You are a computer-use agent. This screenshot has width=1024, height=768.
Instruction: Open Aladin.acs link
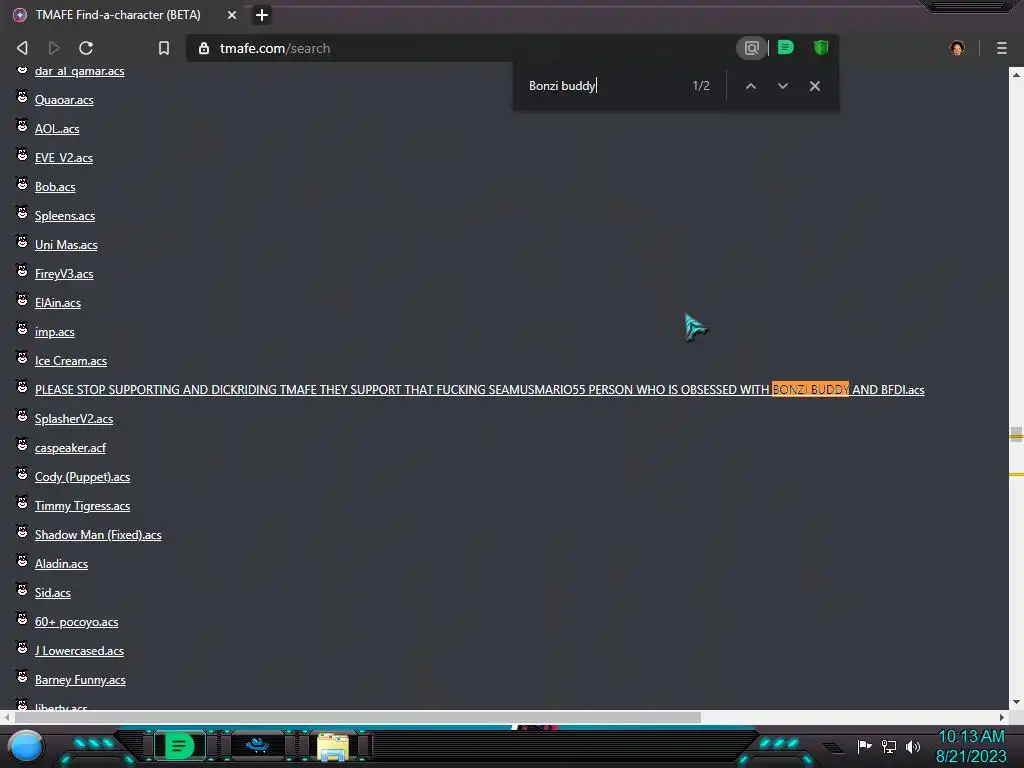61,564
